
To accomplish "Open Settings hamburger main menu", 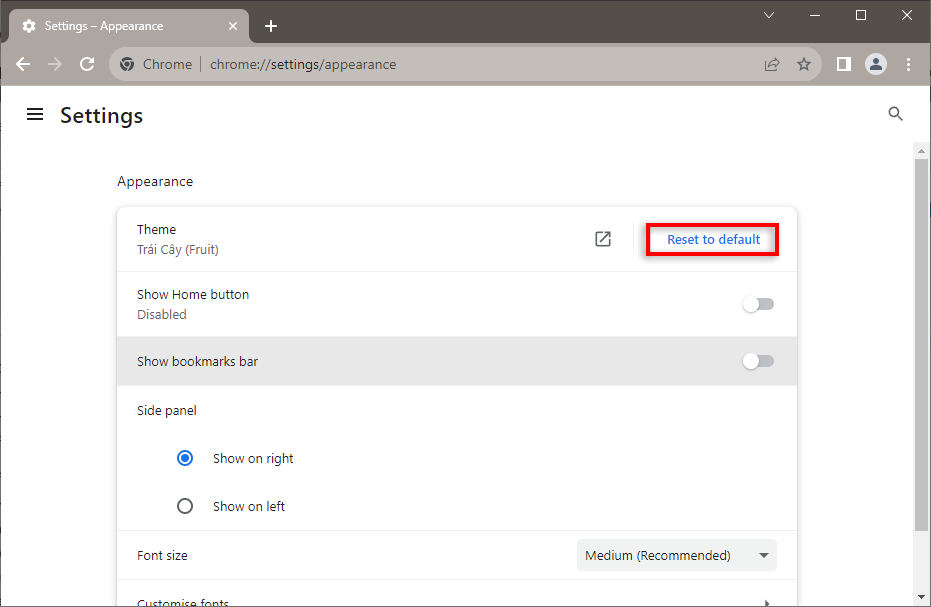I will pyautogui.click(x=35, y=115).
